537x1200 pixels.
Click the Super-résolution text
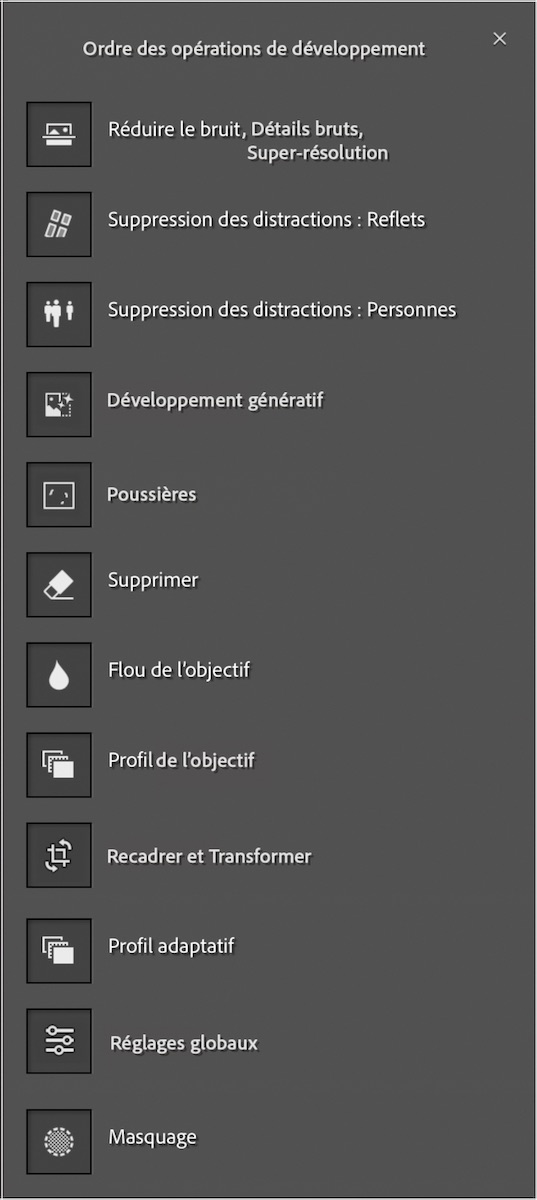(x=318, y=153)
